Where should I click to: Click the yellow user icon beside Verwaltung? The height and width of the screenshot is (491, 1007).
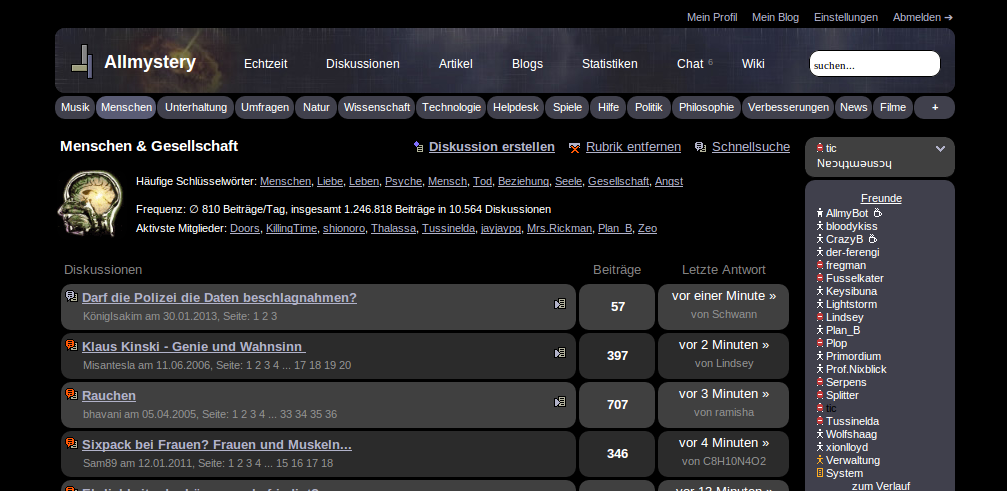click(820, 460)
